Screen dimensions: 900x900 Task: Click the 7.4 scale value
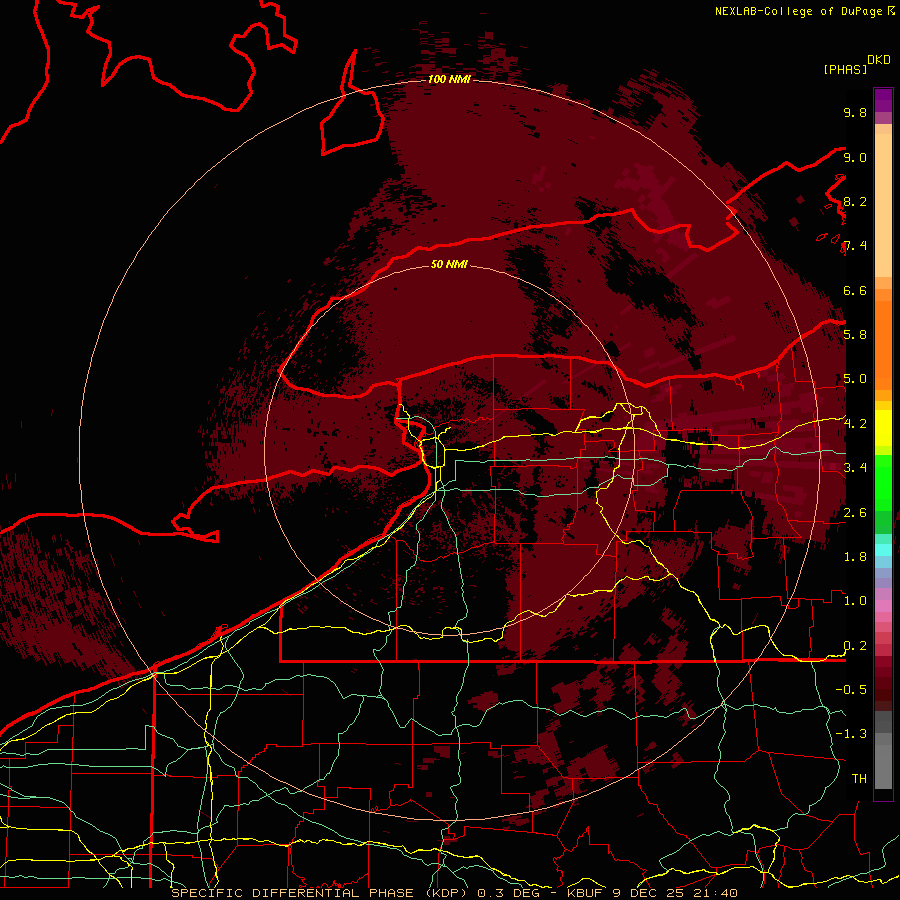click(x=855, y=246)
